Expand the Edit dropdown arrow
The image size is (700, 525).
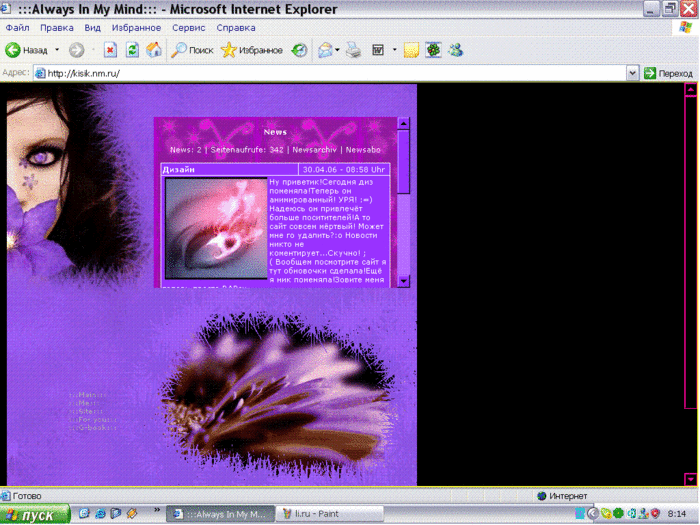(x=394, y=50)
